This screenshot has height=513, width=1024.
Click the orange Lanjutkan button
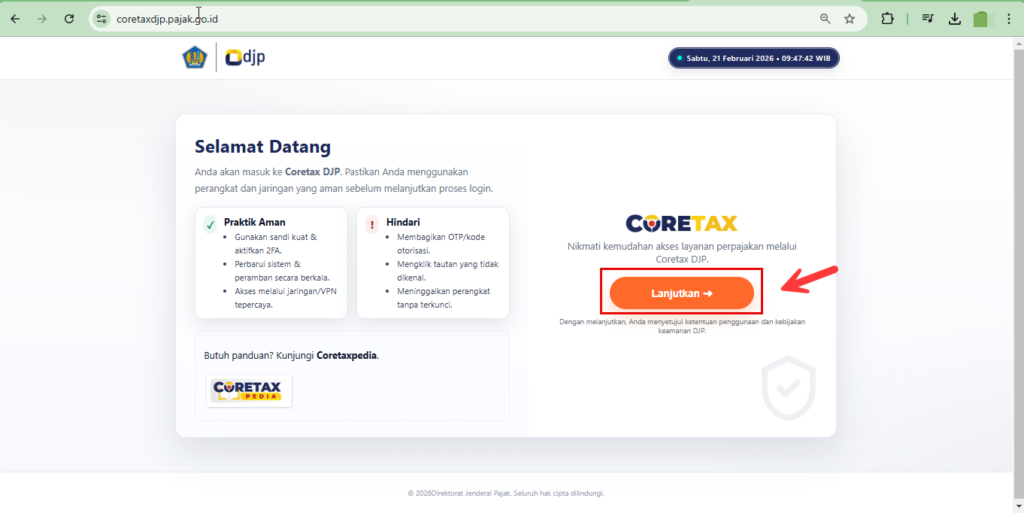click(x=681, y=293)
